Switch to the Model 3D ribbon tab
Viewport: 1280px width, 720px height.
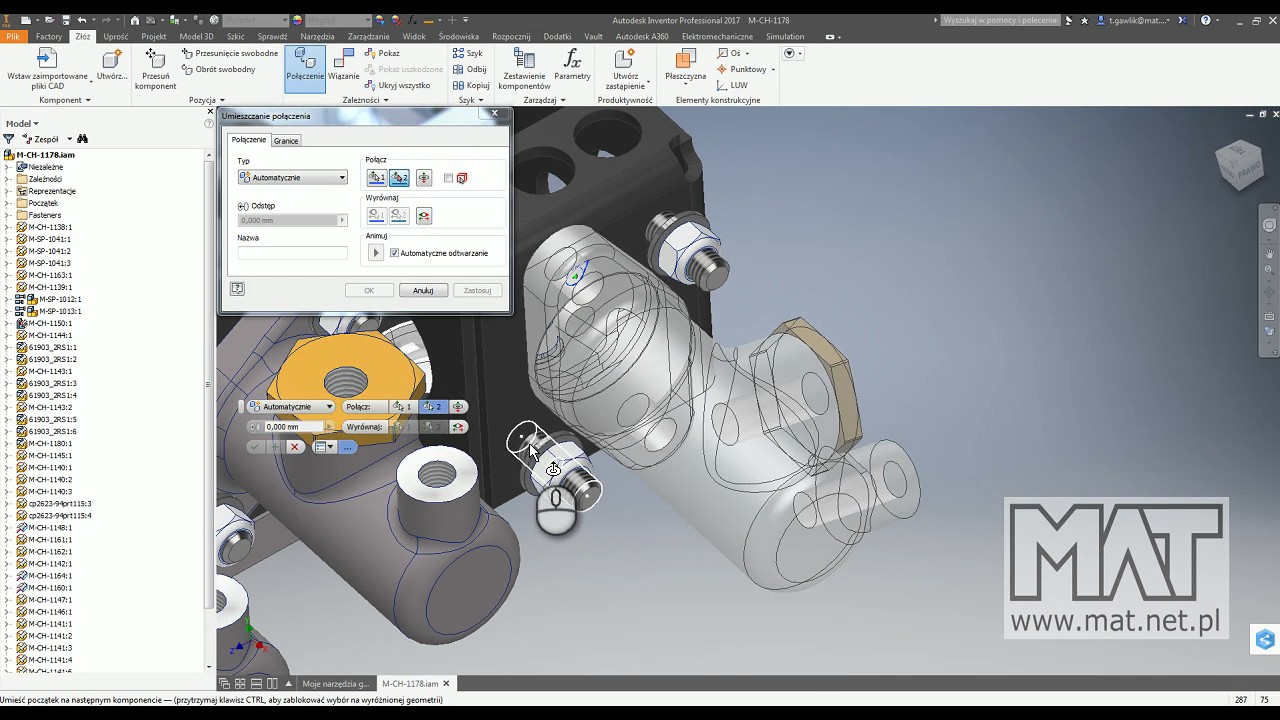pyautogui.click(x=196, y=36)
